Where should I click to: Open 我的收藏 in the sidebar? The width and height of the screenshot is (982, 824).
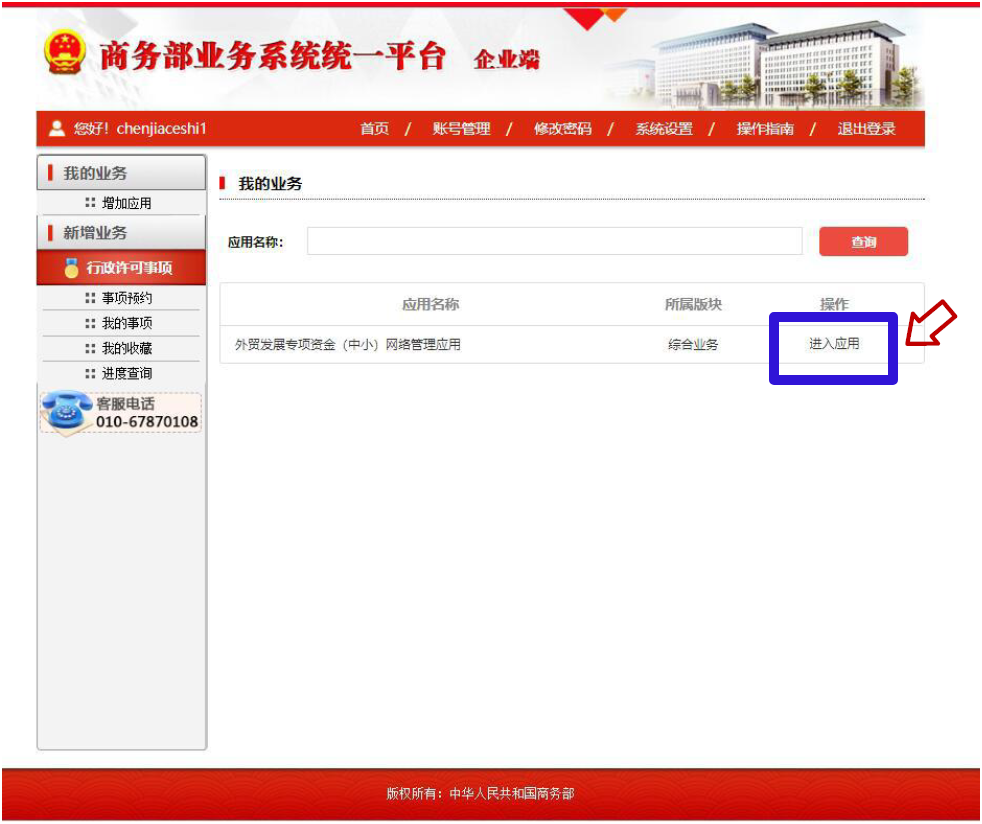pos(127,348)
